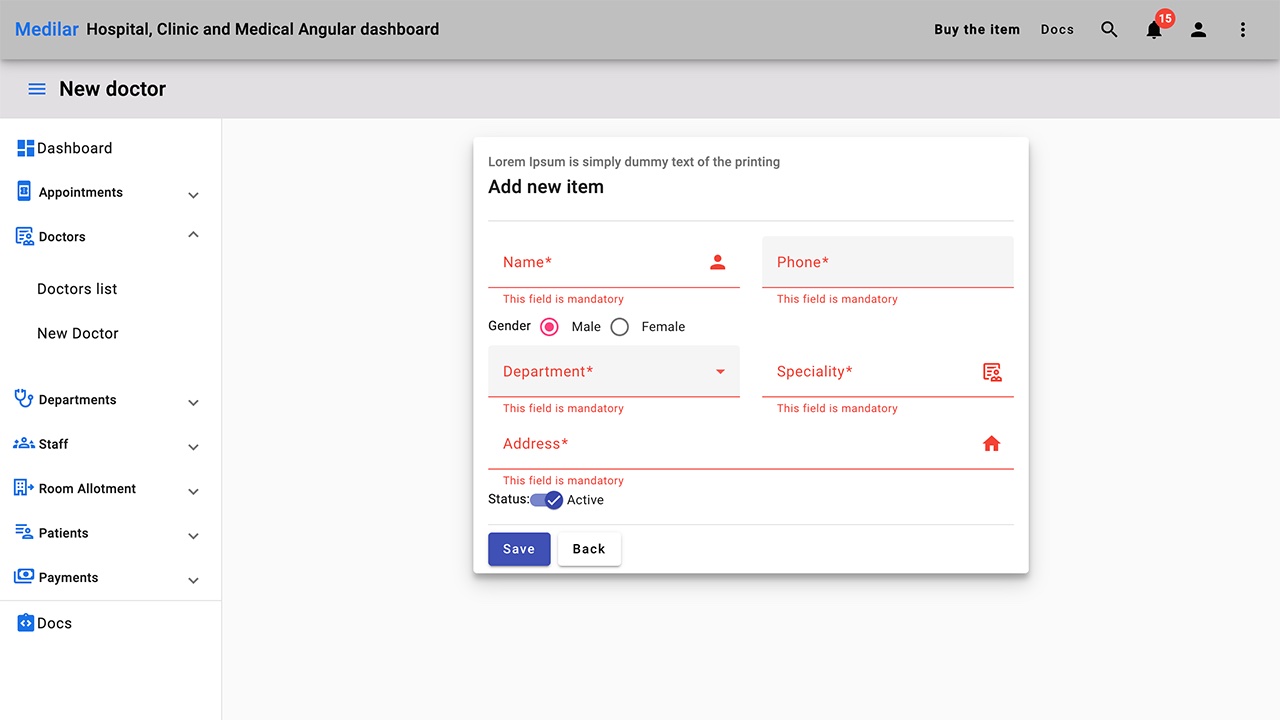Toggle the Active status switch off
The image size is (1280, 720).
546,499
